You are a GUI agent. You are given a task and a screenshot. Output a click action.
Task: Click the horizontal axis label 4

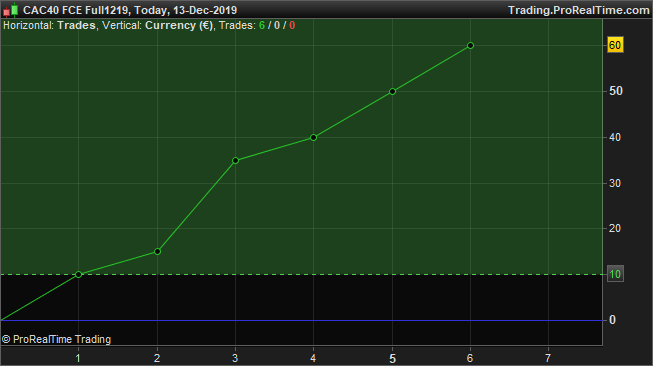(313, 358)
